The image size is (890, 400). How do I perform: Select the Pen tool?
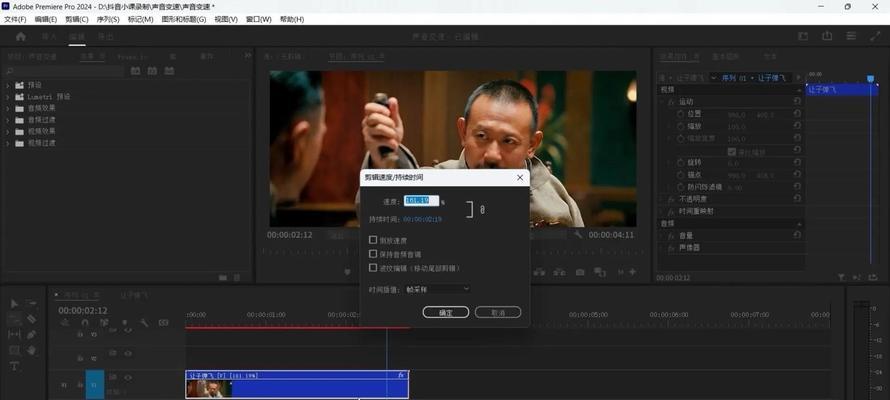click(31, 334)
